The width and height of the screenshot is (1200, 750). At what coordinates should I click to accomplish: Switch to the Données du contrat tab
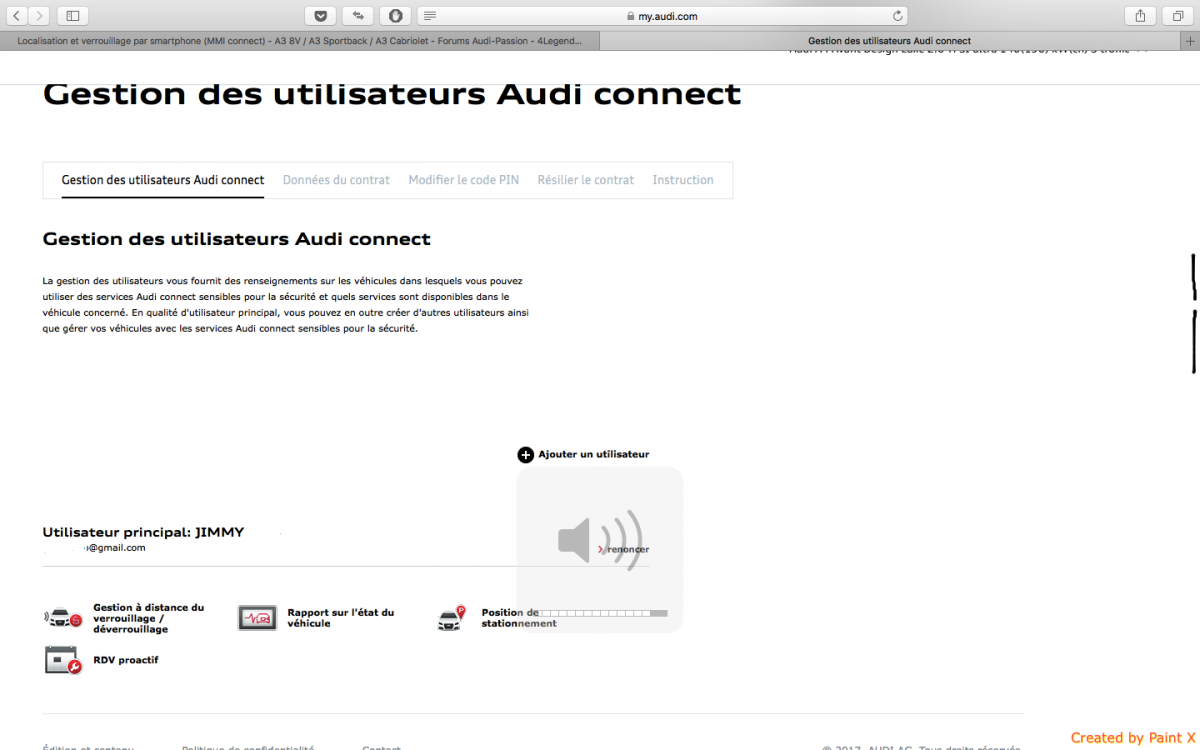[336, 180]
